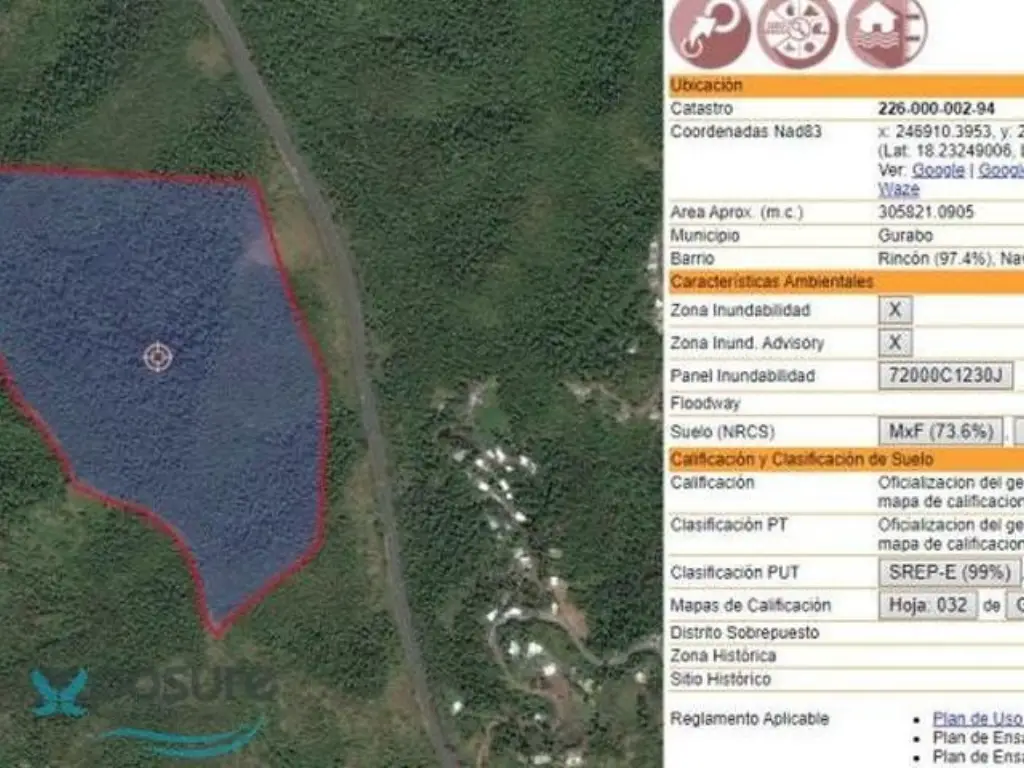Click the MxF (73.6%) soil button
This screenshot has width=1024, height=768.
point(940,431)
